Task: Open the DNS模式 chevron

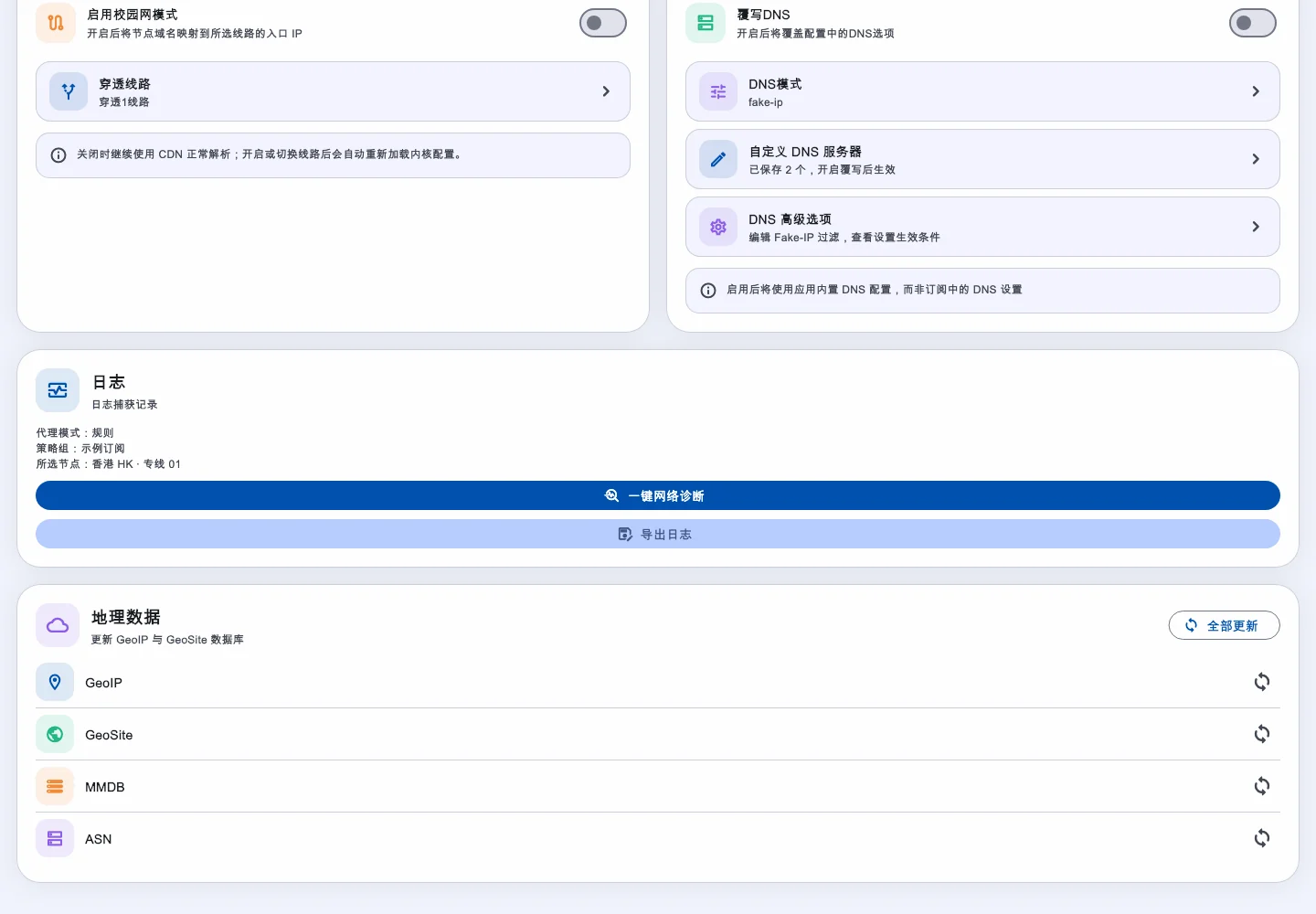Action: (1256, 91)
